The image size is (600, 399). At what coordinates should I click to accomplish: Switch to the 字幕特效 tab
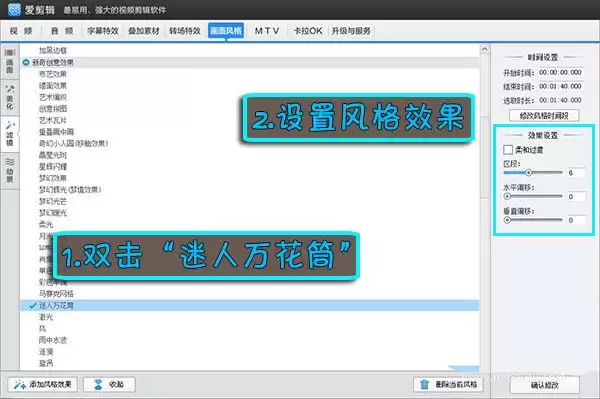coord(103,31)
